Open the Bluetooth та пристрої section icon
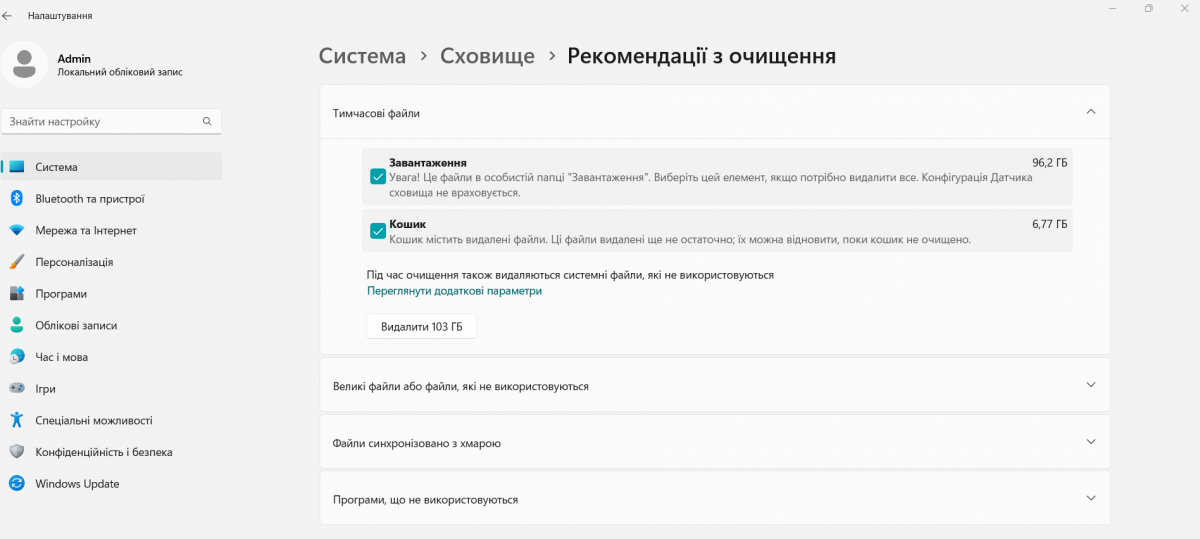The width and height of the screenshot is (1200, 539). click(x=16, y=199)
